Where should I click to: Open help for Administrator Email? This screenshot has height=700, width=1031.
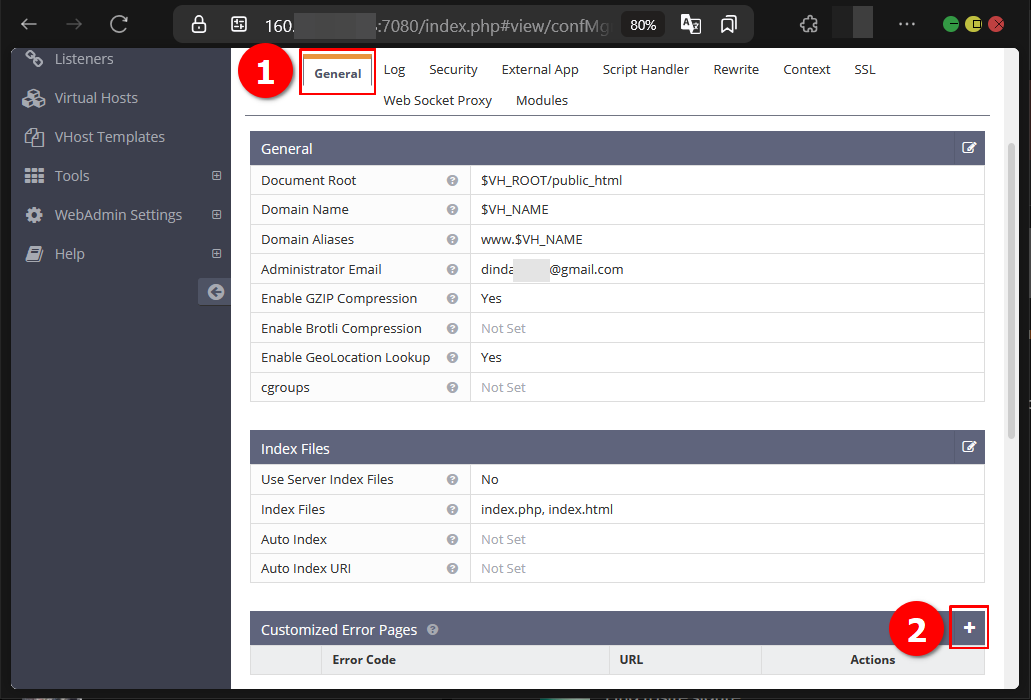[452, 269]
